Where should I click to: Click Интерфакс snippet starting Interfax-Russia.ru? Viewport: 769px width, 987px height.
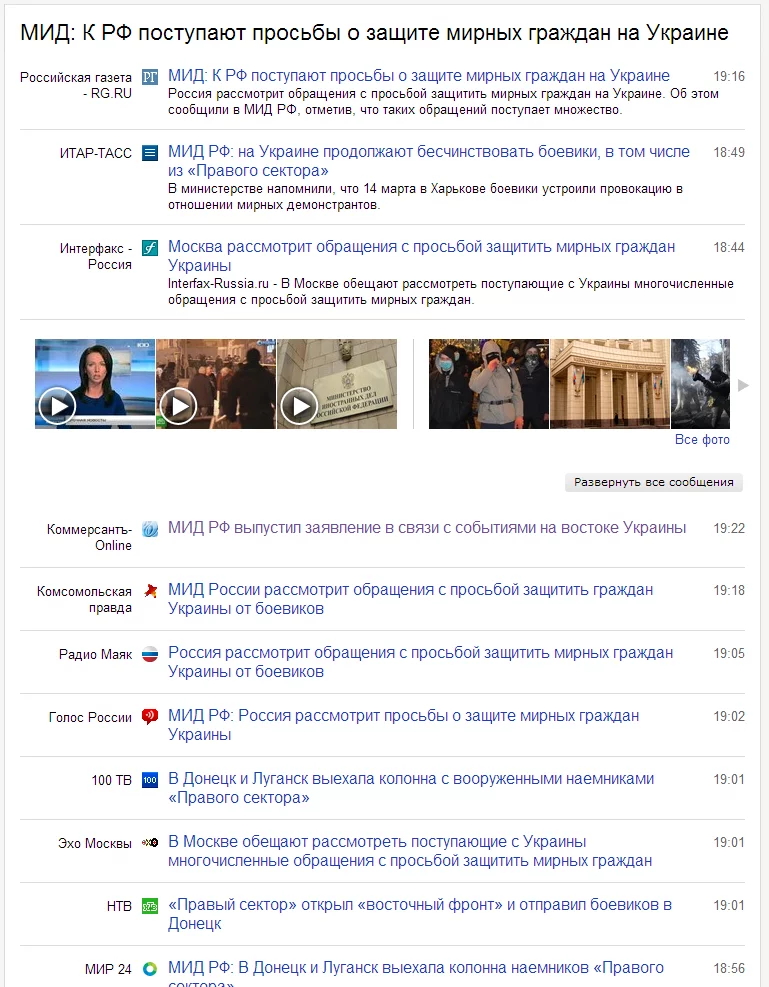(x=451, y=292)
